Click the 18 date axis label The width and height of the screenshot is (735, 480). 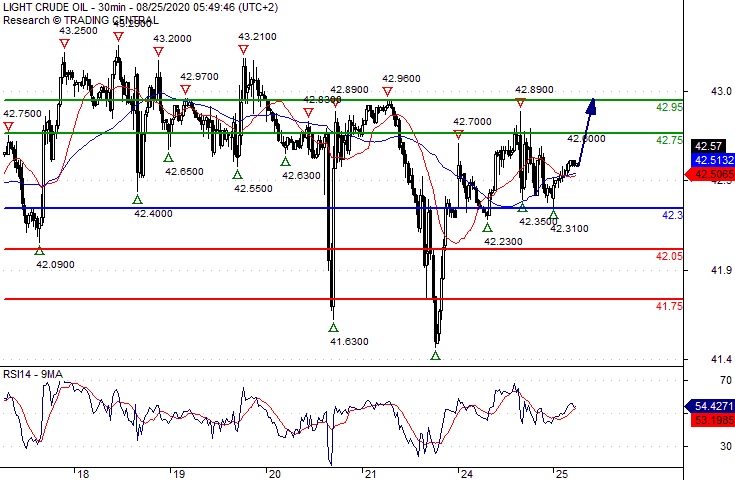[x=83, y=474]
